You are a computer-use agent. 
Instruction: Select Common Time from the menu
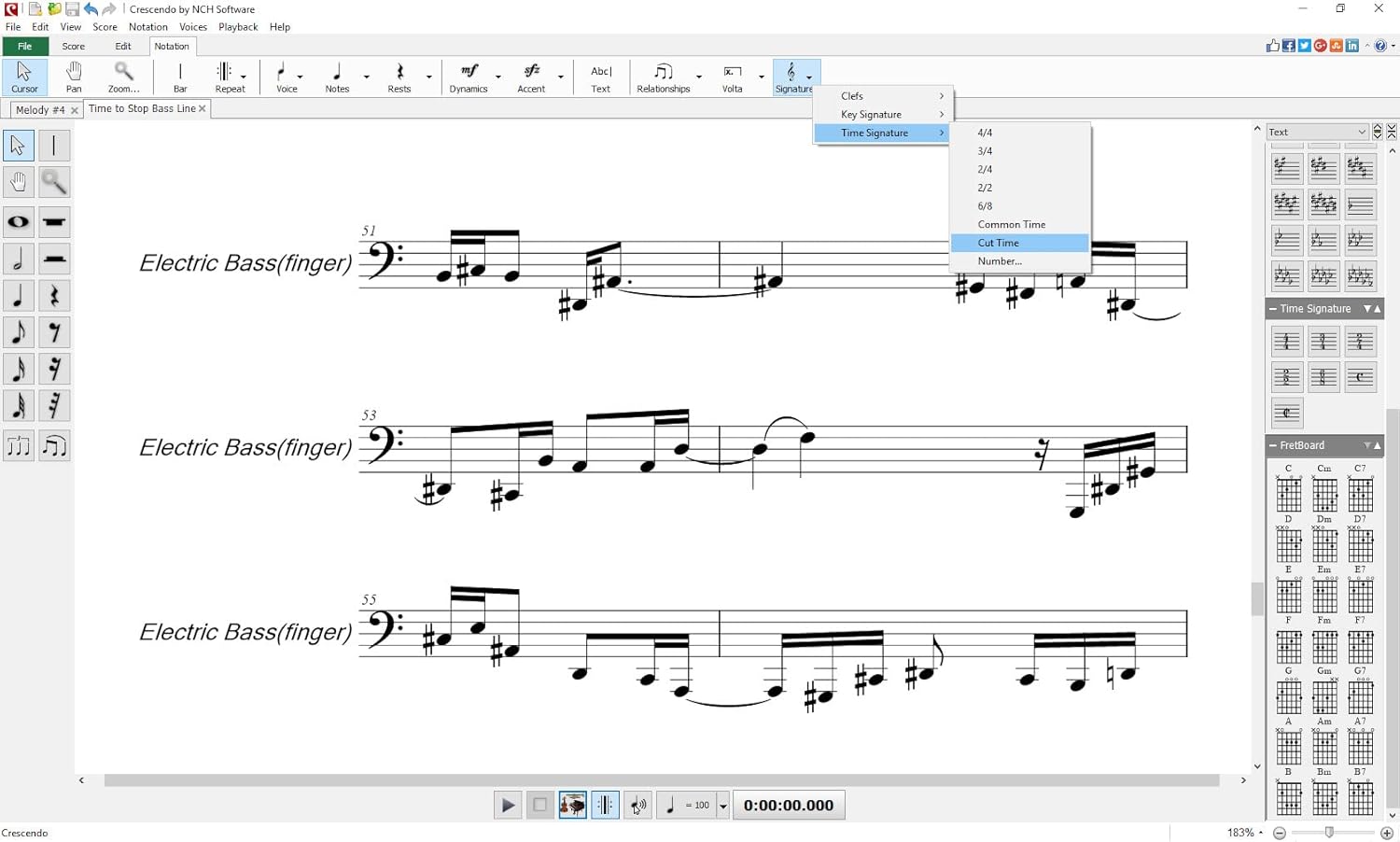[x=1011, y=224]
